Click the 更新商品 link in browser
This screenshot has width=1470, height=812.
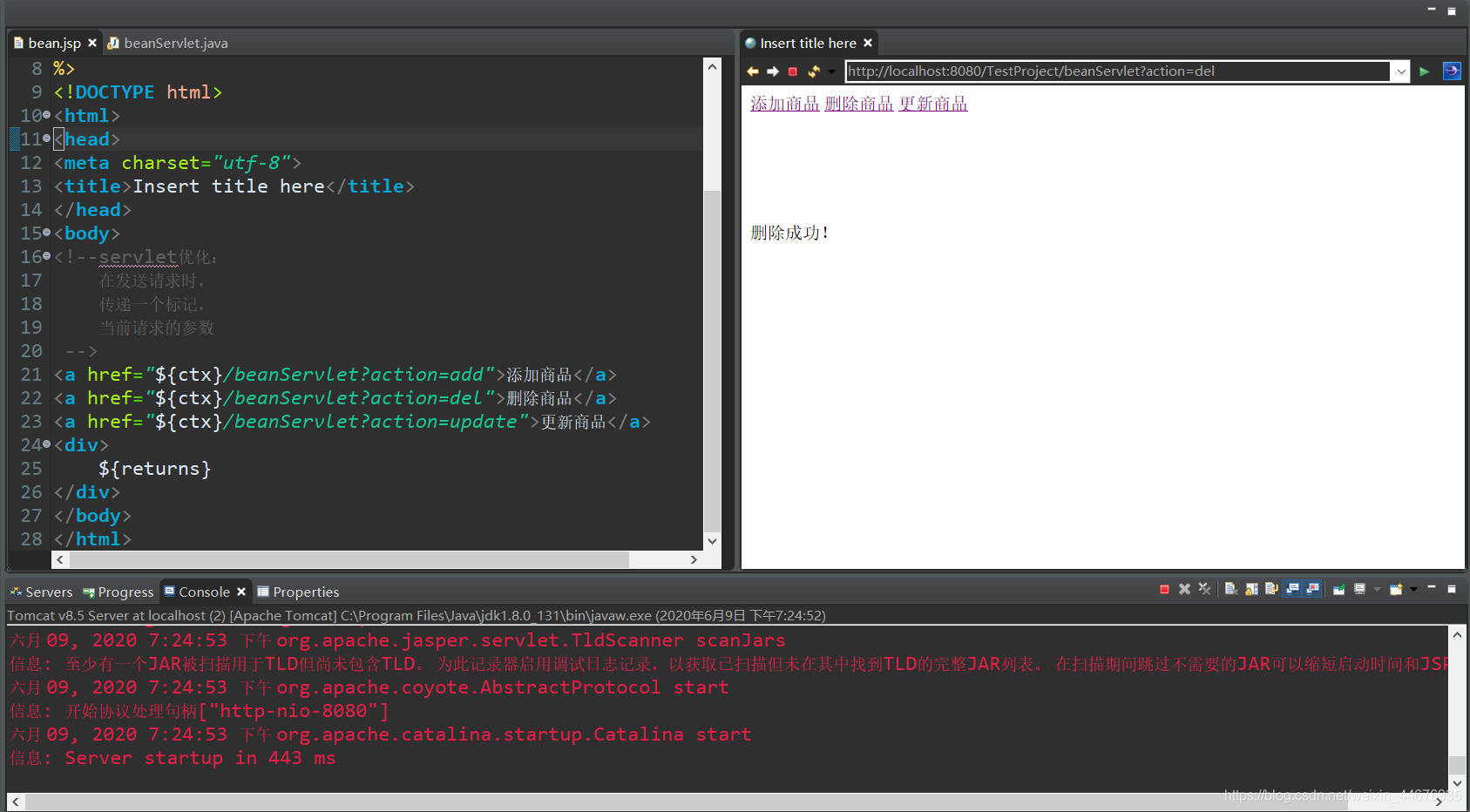click(933, 104)
